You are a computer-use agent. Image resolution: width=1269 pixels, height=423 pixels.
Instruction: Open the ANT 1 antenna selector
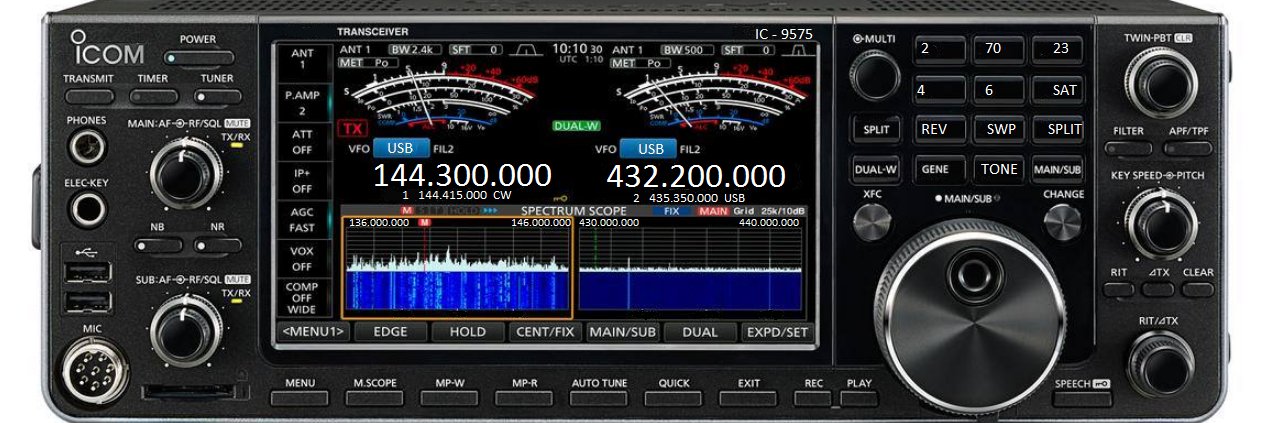click(302, 60)
